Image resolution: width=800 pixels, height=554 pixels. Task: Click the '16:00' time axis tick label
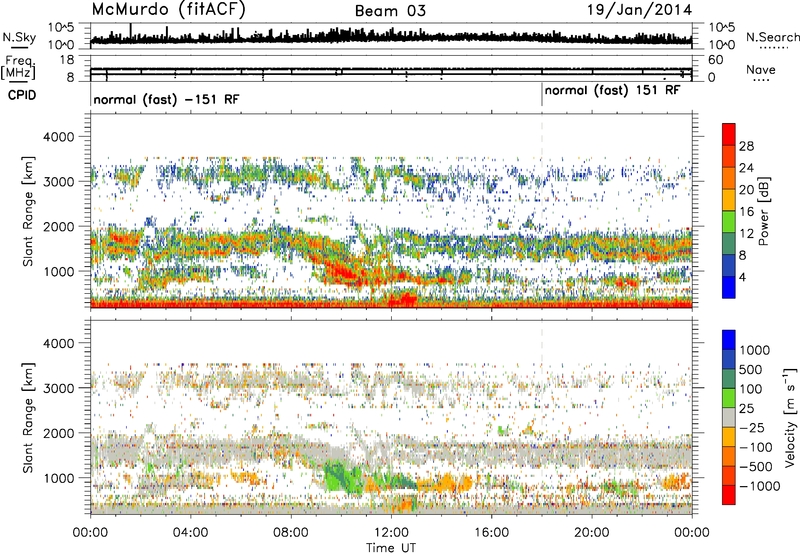[491, 533]
